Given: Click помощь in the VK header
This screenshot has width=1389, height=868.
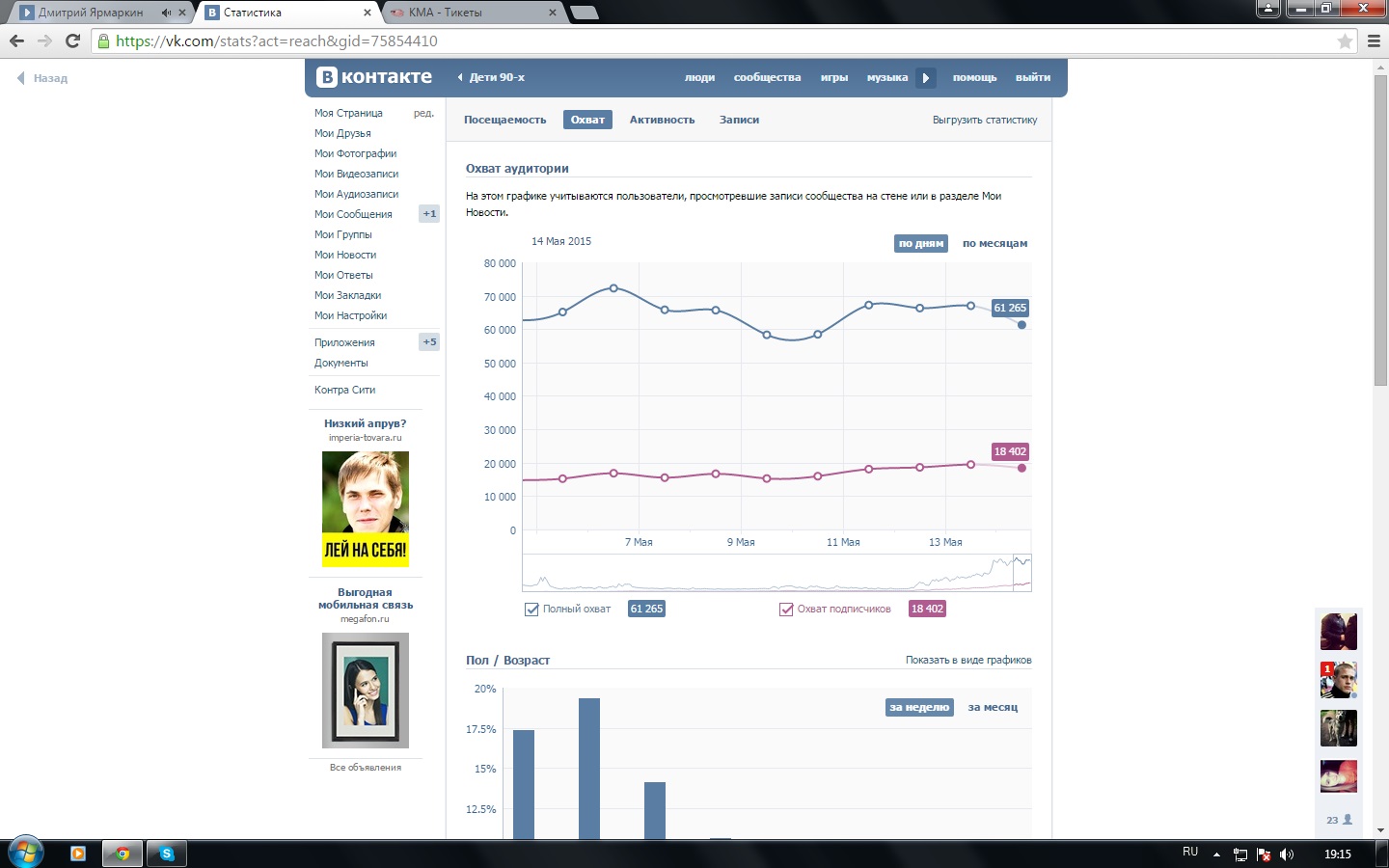Looking at the screenshot, I should coord(974,78).
